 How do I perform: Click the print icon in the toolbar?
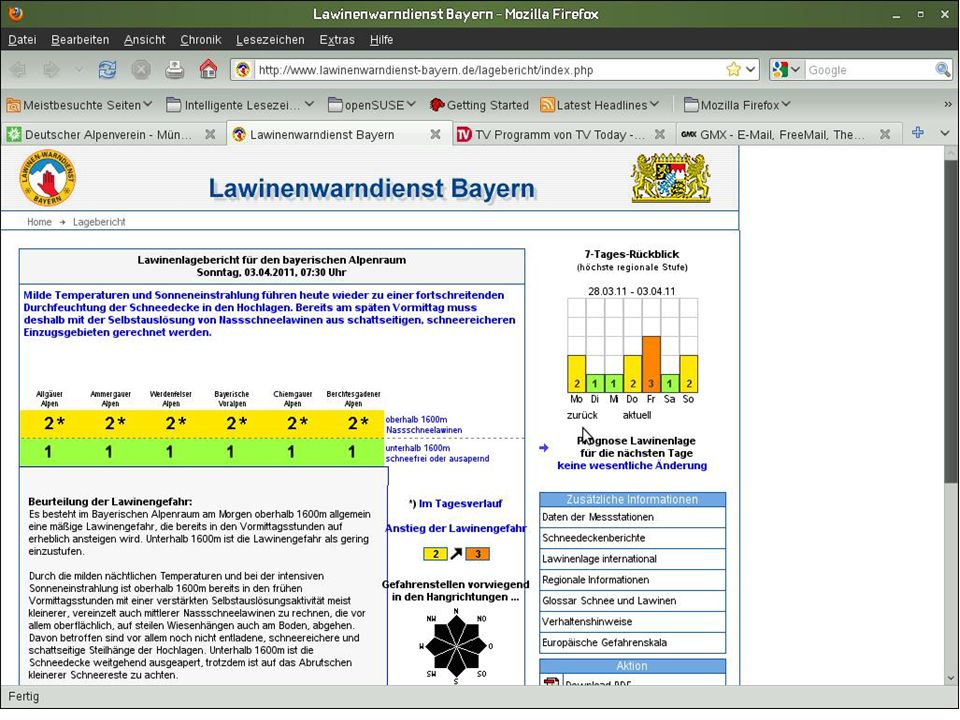click(x=174, y=69)
